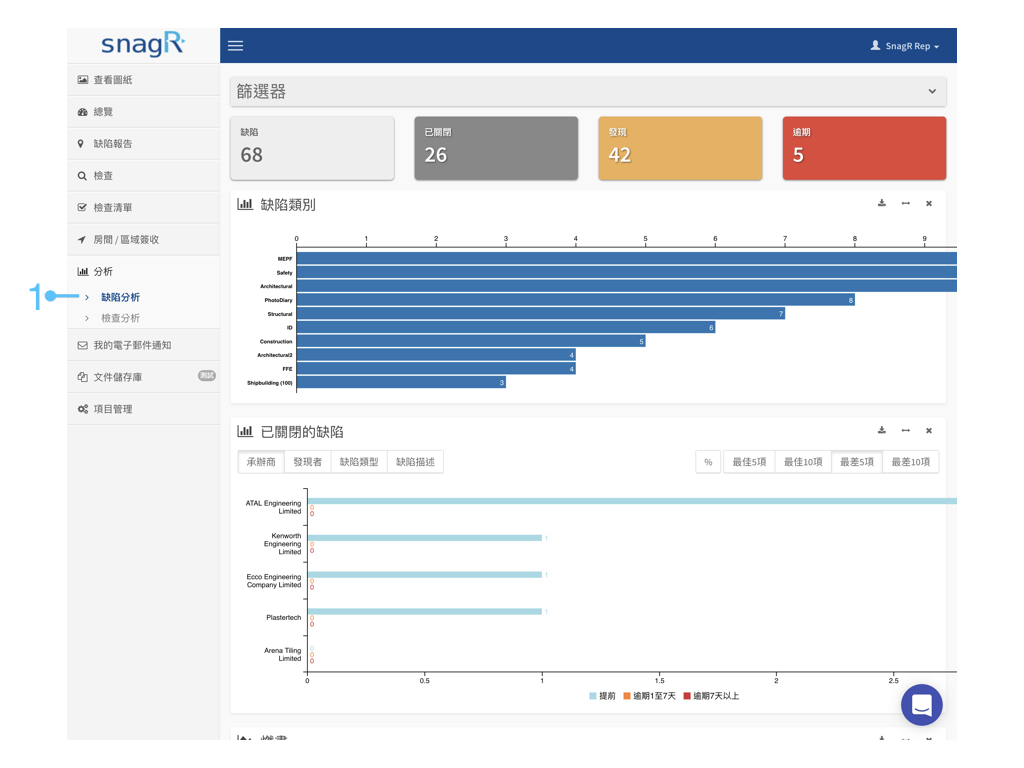Viewport: 1024px width, 768px height.
Task: Click the PhotoDiary bar in chart
Action: click(x=575, y=300)
